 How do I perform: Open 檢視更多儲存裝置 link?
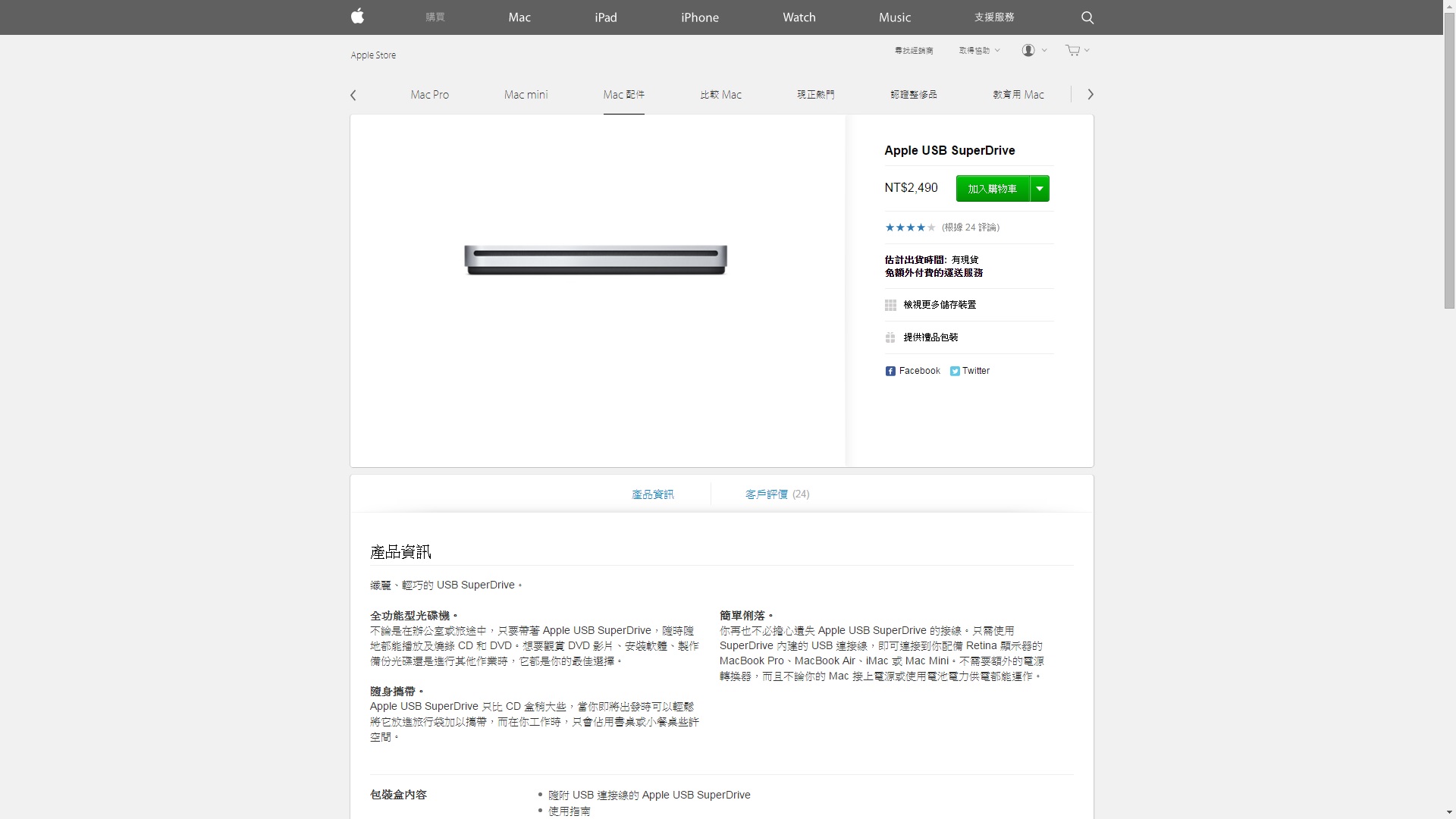(x=940, y=305)
